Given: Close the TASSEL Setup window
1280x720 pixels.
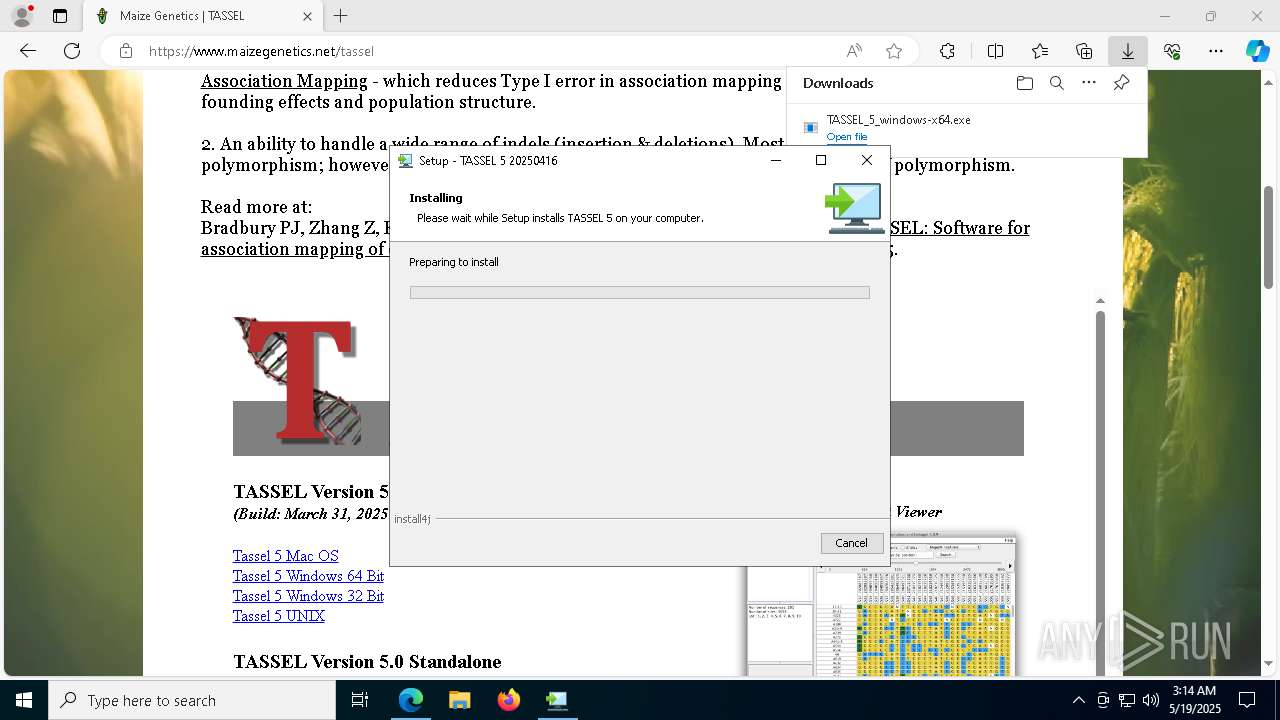Looking at the screenshot, I should [867, 160].
